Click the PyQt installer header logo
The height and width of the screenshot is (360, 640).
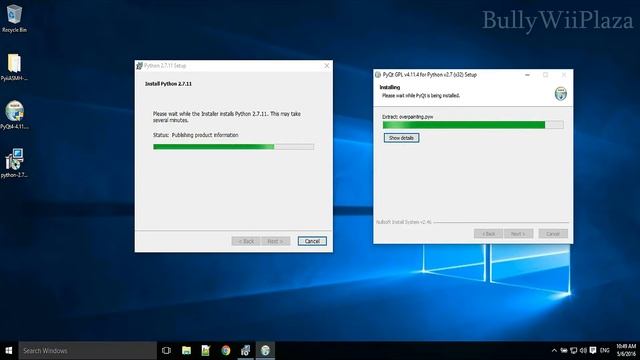[x=560, y=93]
